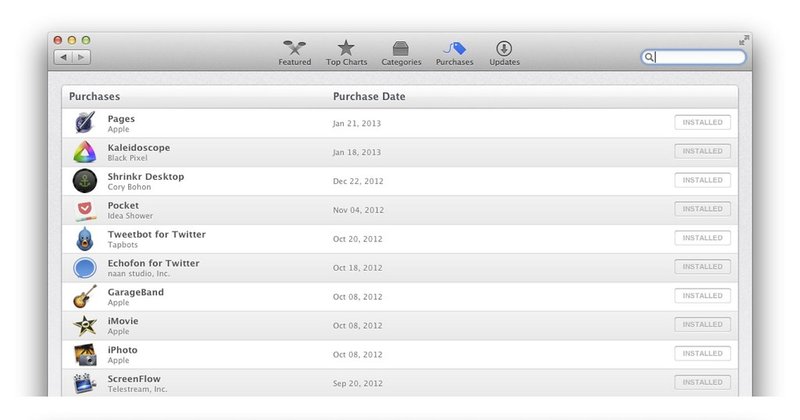800x420 pixels.
Task: Open the iMovie title
Action: [122, 321]
